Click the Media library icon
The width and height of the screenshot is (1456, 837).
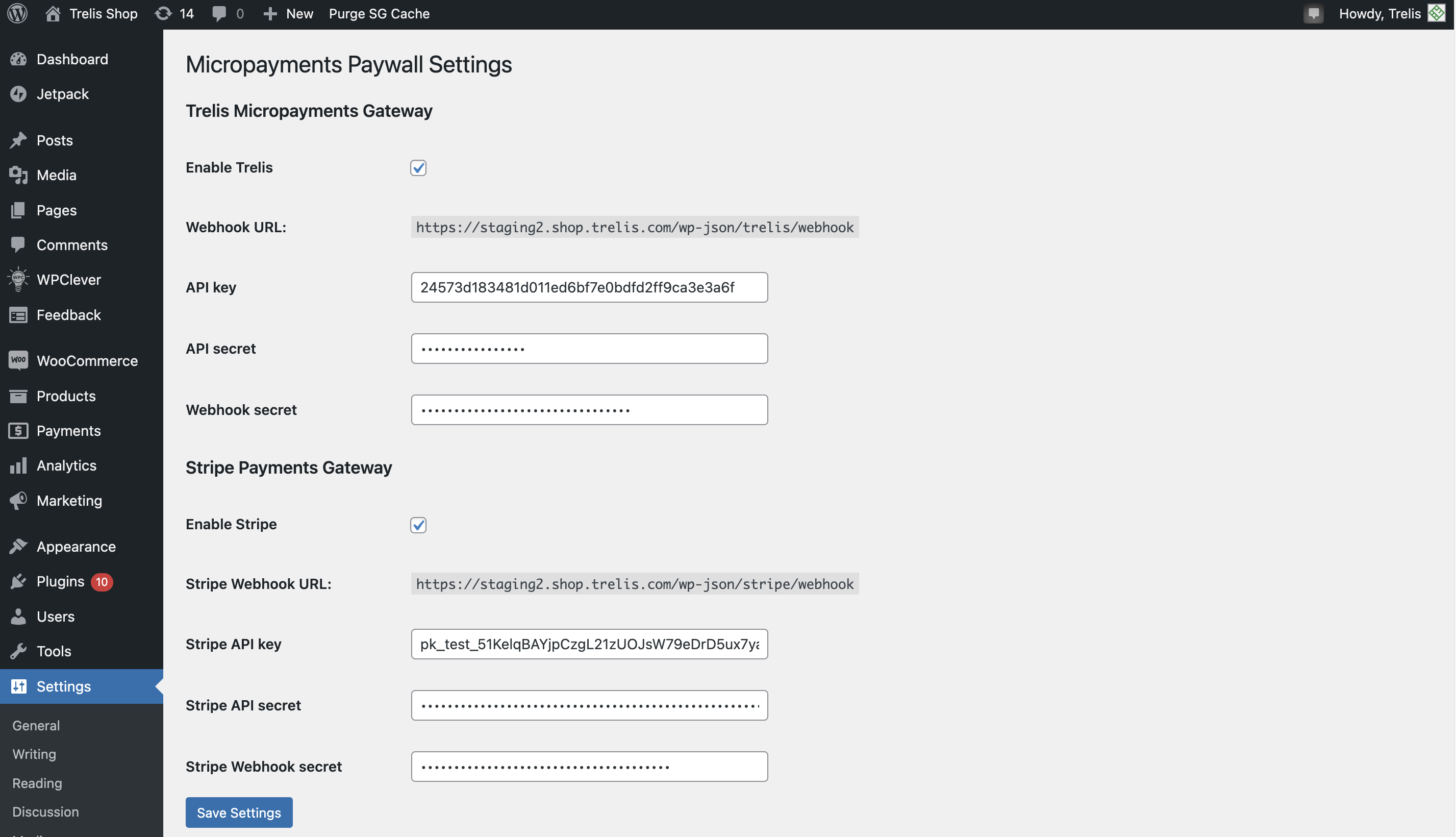(x=18, y=176)
